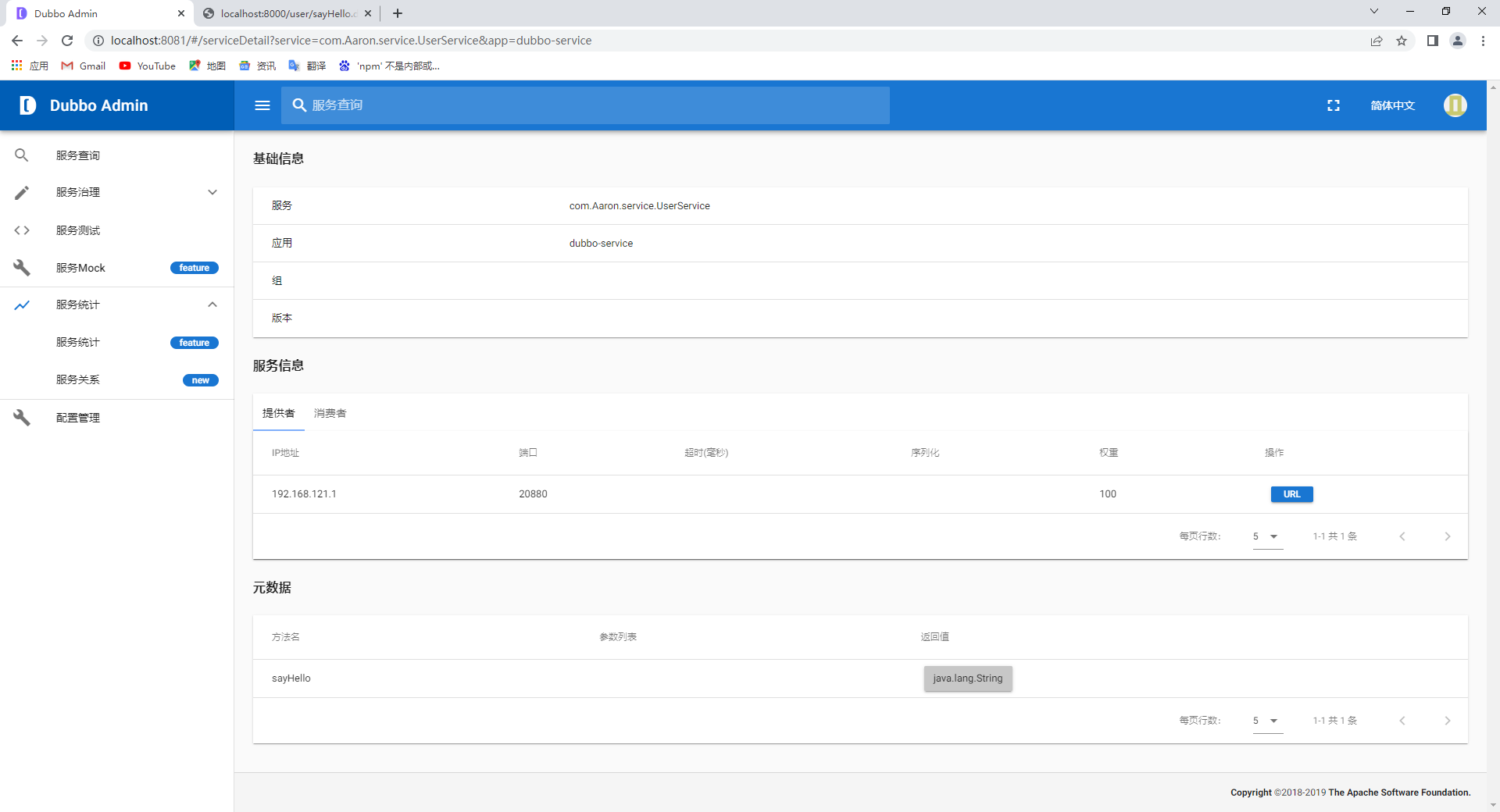Click the java.lang.String return value chip
This screenshot has height=812, width=1500.
pyautogui.click(x=968, y=678)
